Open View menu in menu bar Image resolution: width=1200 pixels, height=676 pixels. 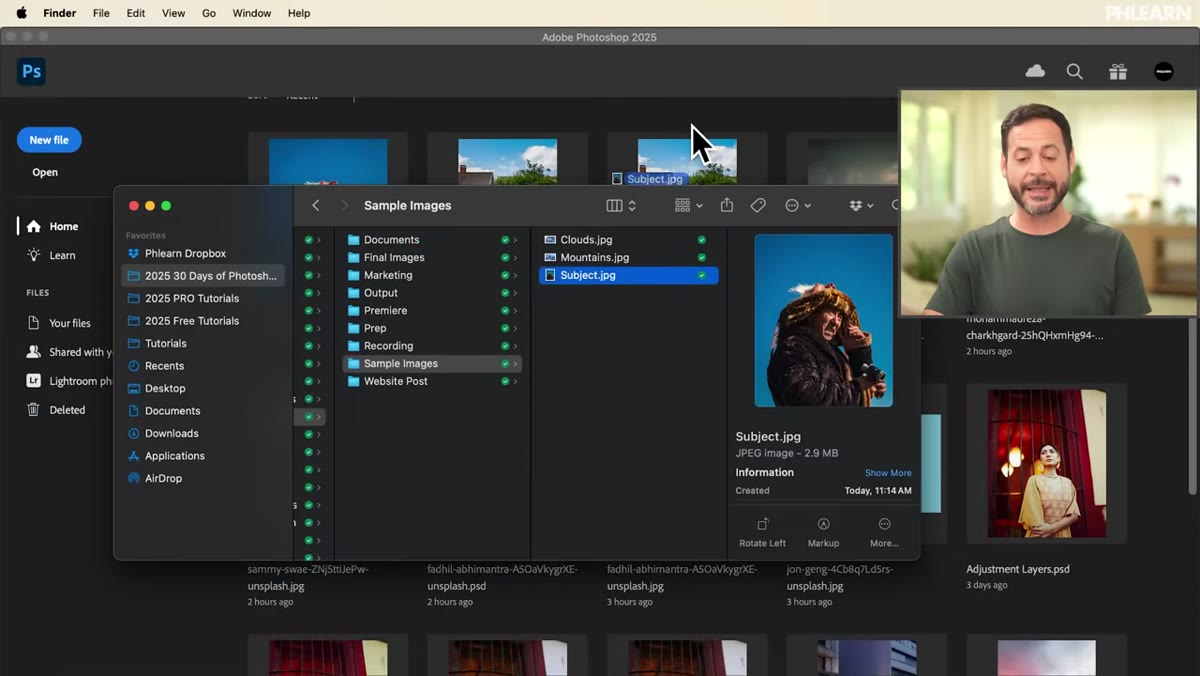[173, 13]
